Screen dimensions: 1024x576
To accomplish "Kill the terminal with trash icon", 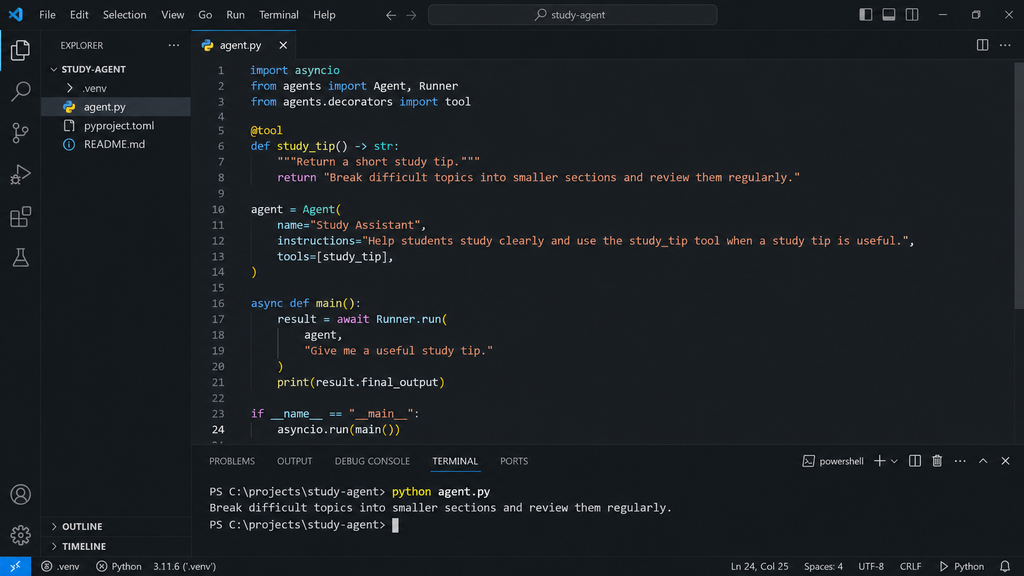I will pos(937,461).
